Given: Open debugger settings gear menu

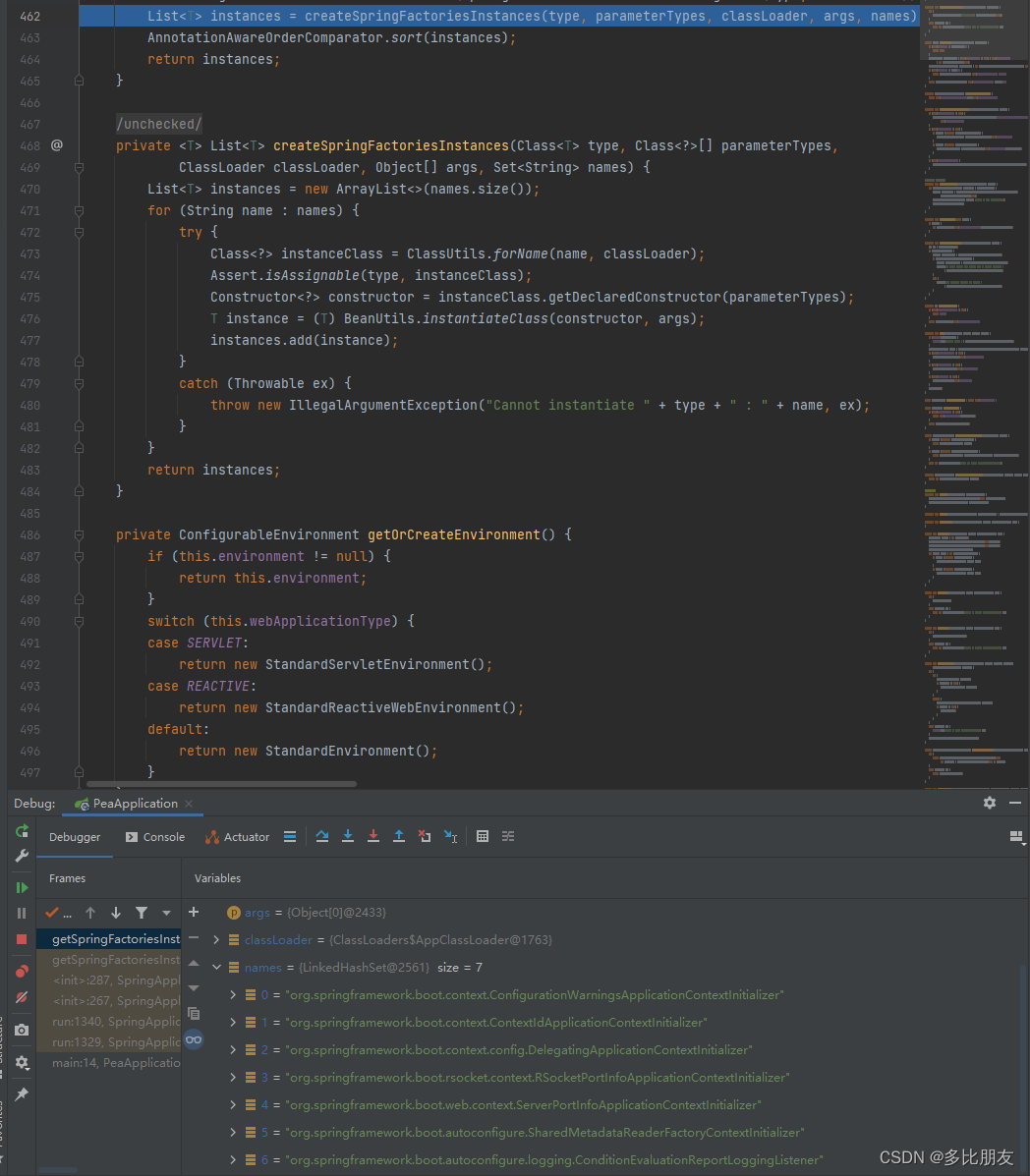Looking at the screenshot, I should [22, 1062].
